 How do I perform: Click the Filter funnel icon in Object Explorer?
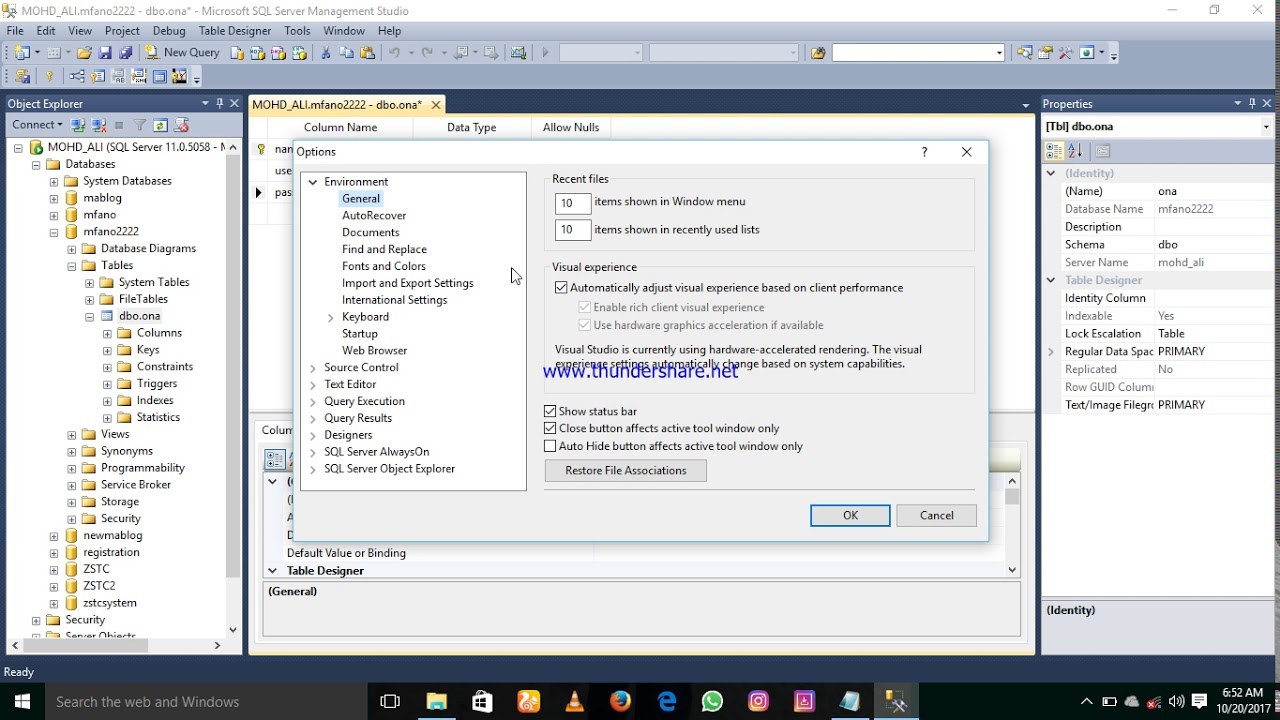[x=140, y=125]
